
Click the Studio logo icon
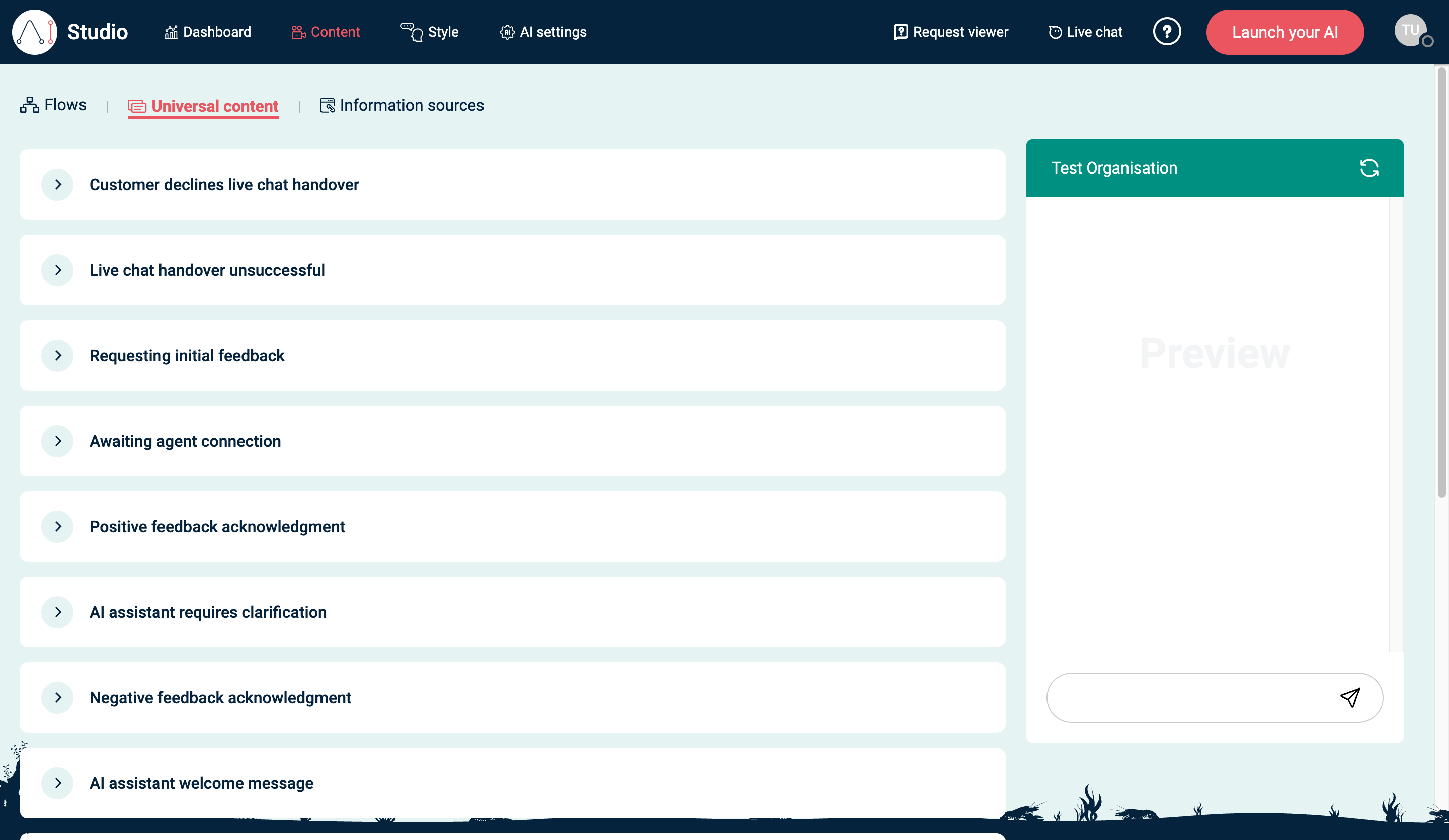(35, 32)
